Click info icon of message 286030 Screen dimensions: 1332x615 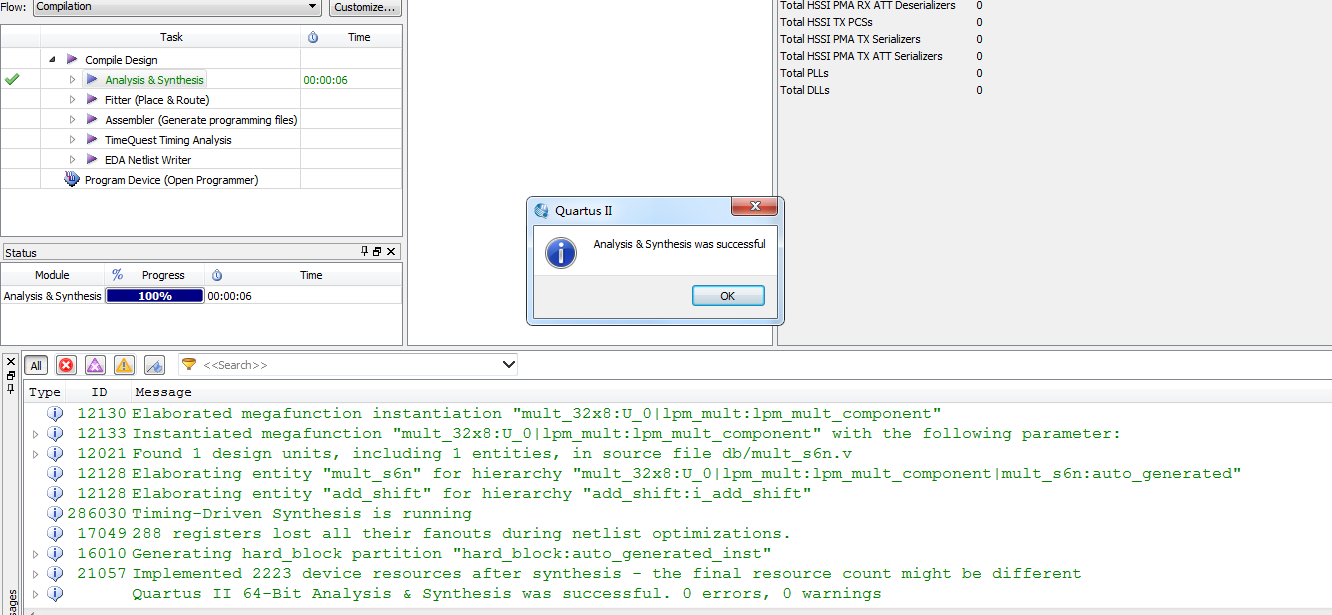(55, 513)
